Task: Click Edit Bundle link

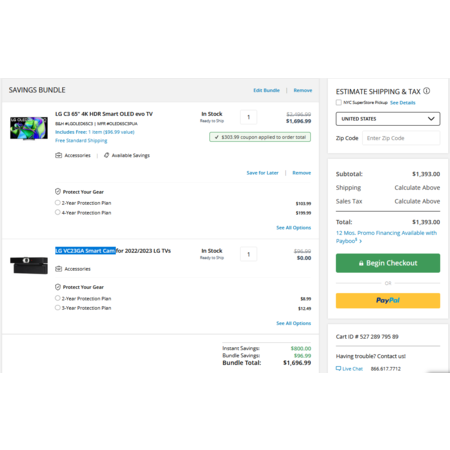Action: pos(266,90)
